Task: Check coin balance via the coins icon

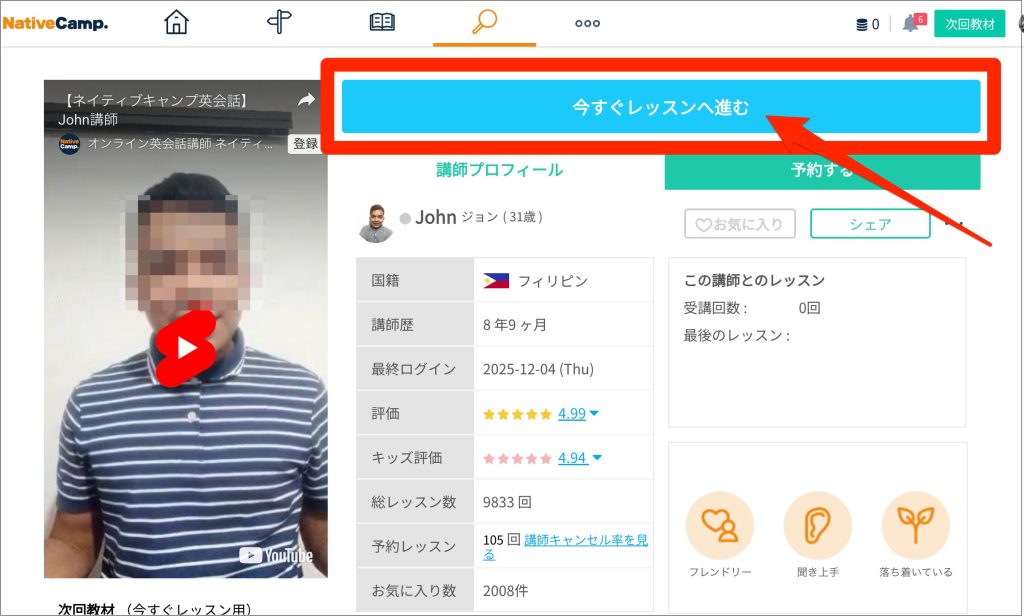Action: pos(862,23)
